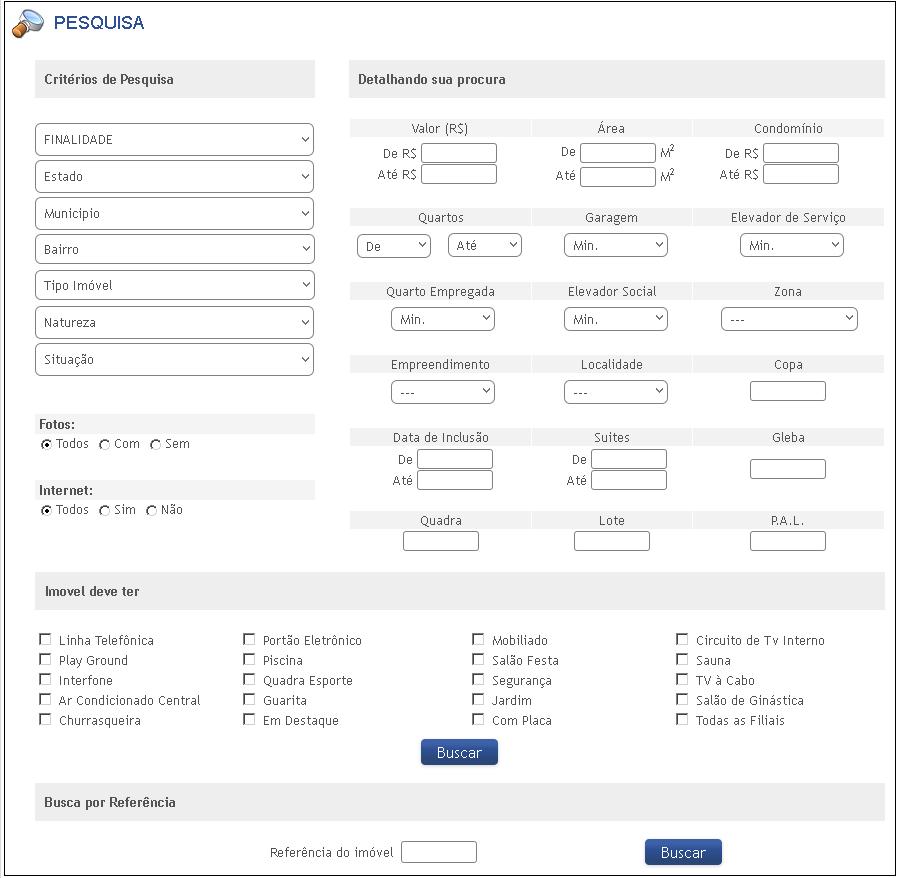Click the Referência do imóvel input field
The image size is (902, 878).
439,853
